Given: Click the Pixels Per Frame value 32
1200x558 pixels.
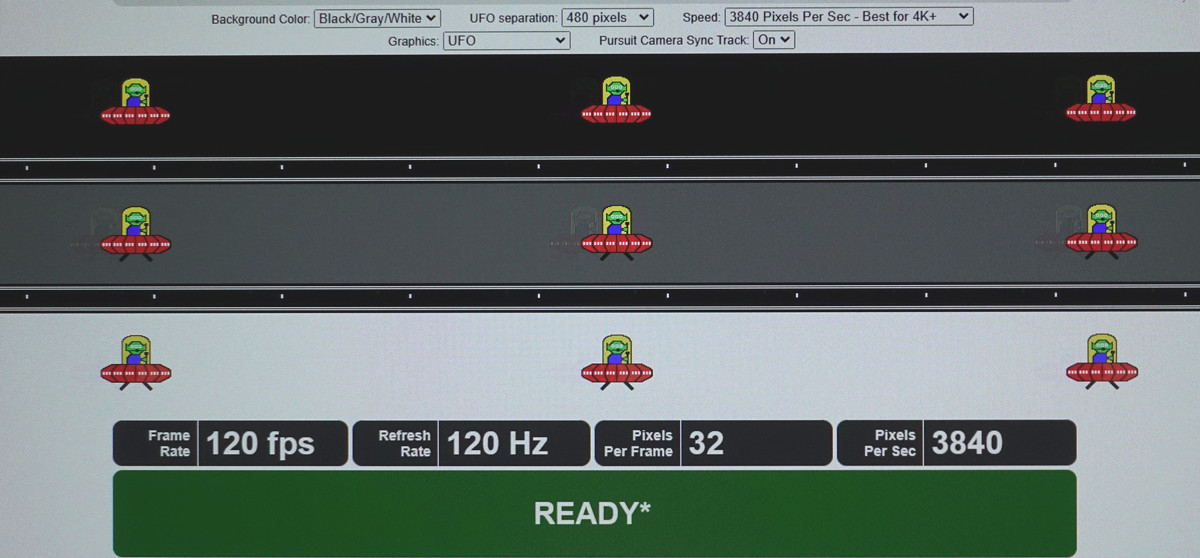Looking at the screenshot, I should coord(706,443).
